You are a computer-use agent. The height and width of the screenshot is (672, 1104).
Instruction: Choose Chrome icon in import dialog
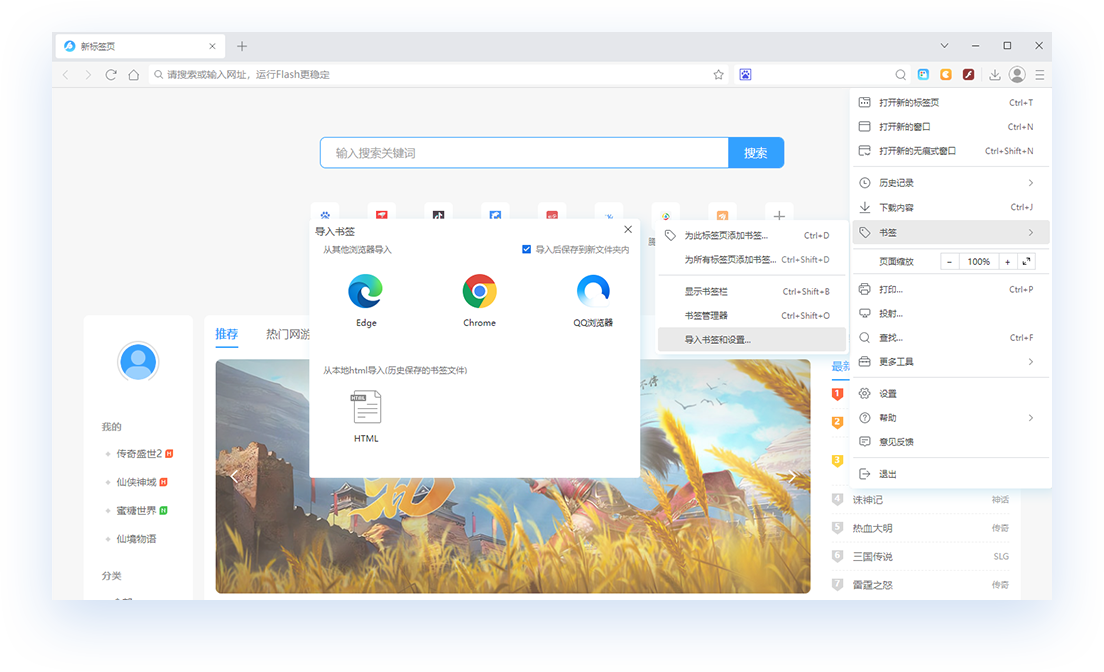click(479, 291)
